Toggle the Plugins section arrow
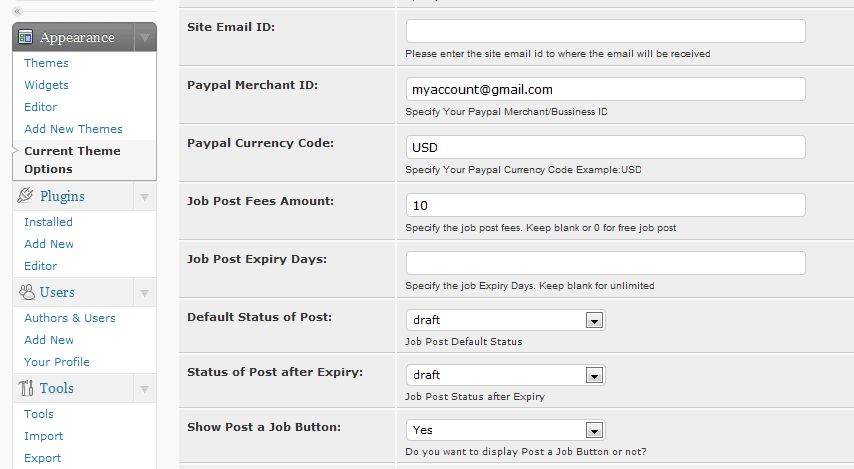Viewport: 854px width, 469px height. click(x=144, y=197)
